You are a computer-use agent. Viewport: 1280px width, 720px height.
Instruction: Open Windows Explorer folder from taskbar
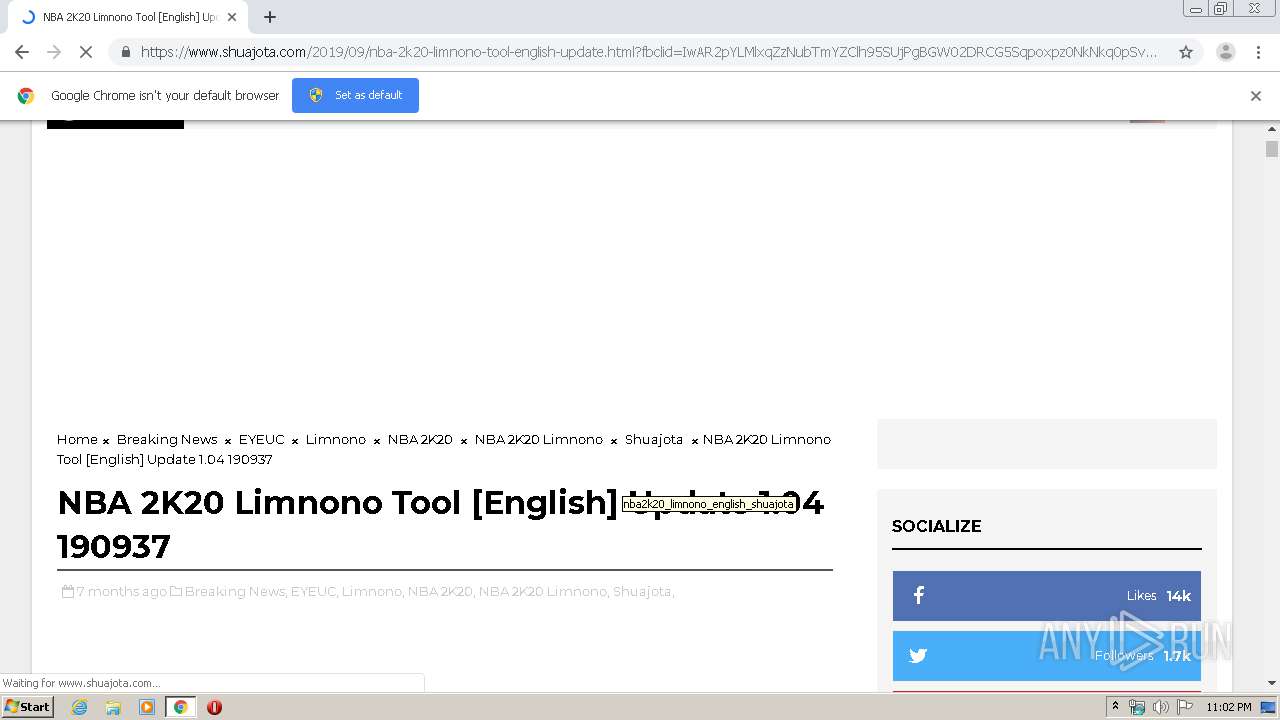click(x=113, y=707)
